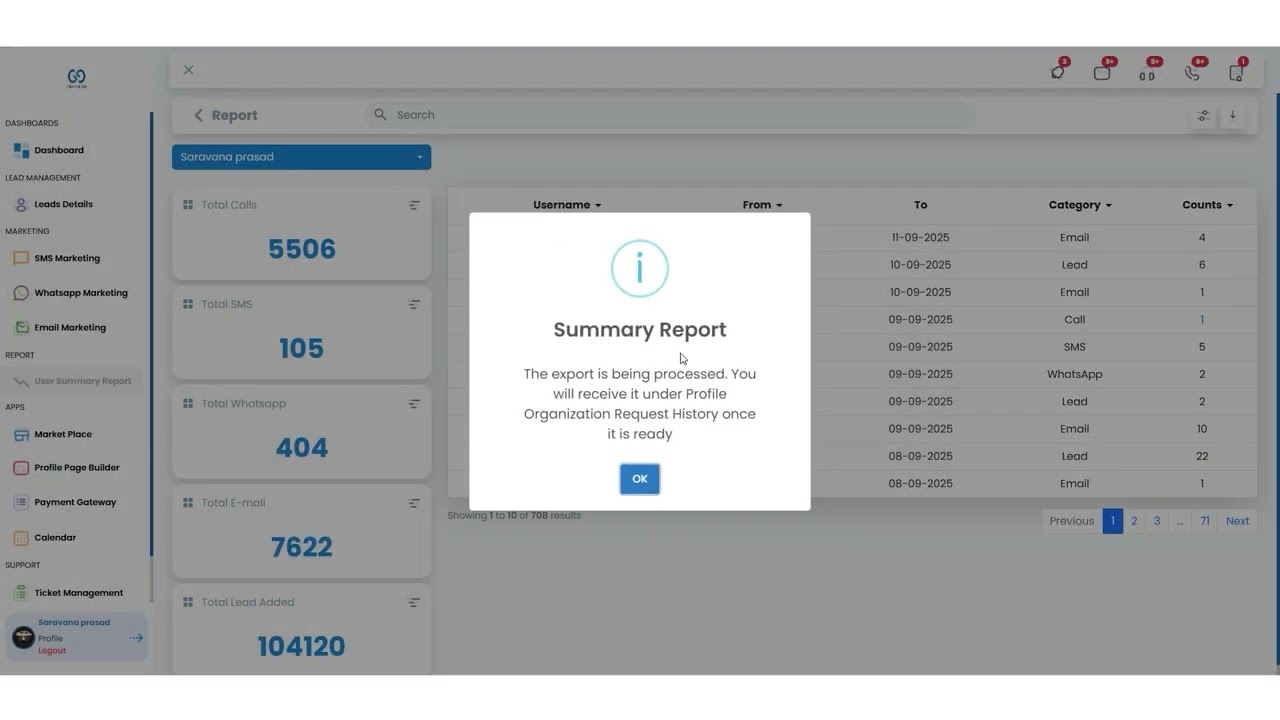Click the SMS Marketing chat icon

click(21, 258)
